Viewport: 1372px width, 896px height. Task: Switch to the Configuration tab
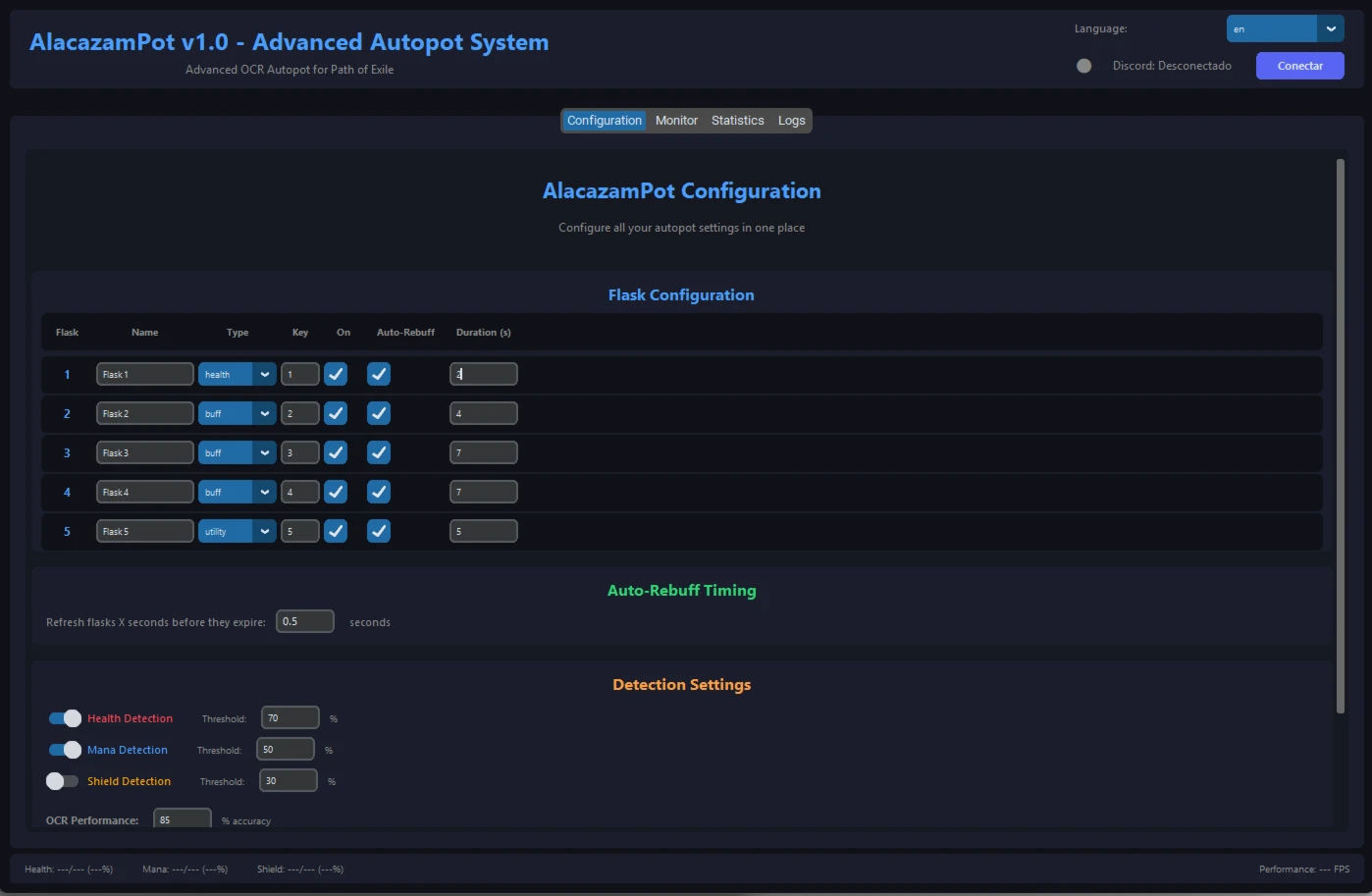[605, 121]
